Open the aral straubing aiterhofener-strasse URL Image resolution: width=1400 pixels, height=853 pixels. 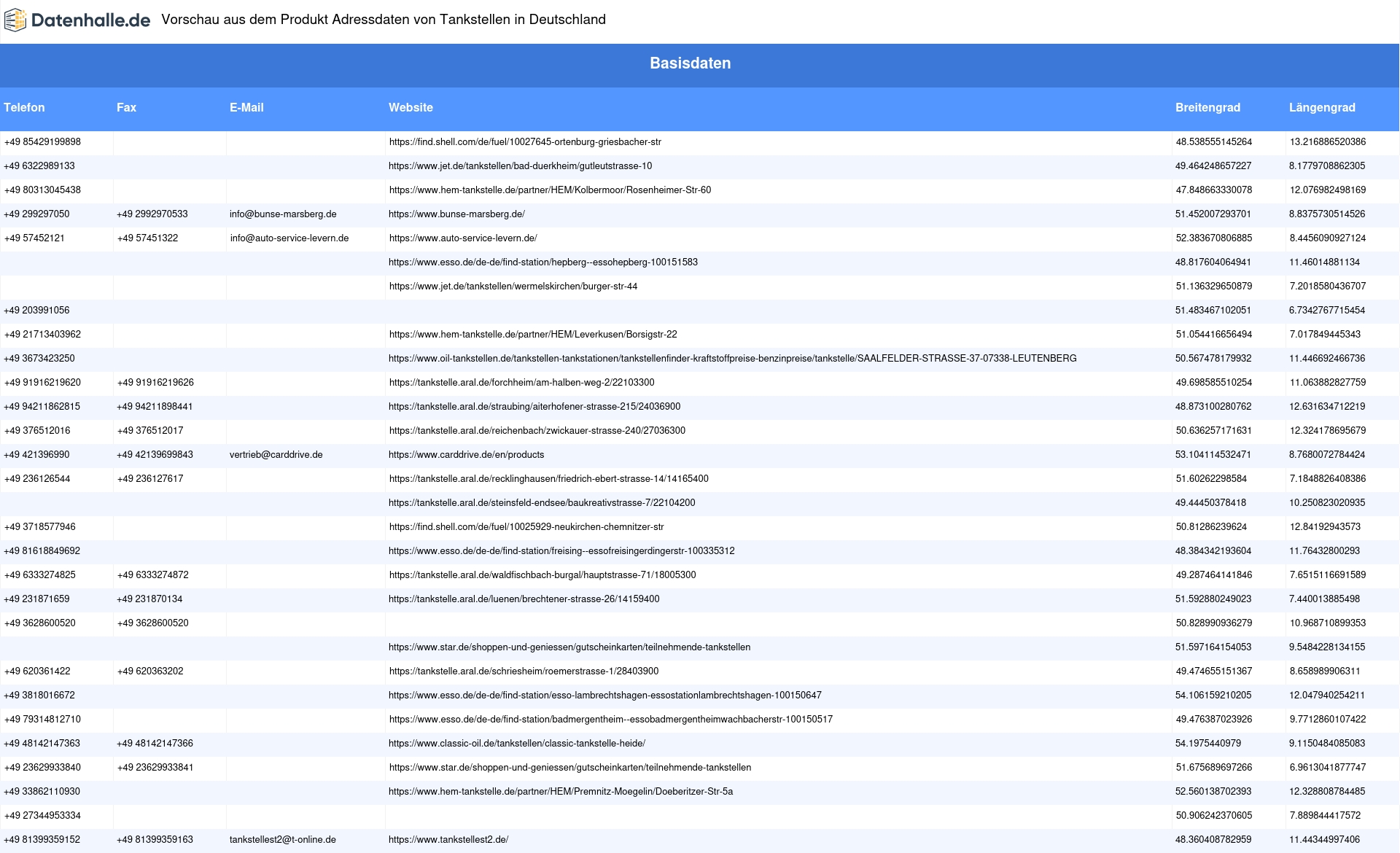(534, 407)
